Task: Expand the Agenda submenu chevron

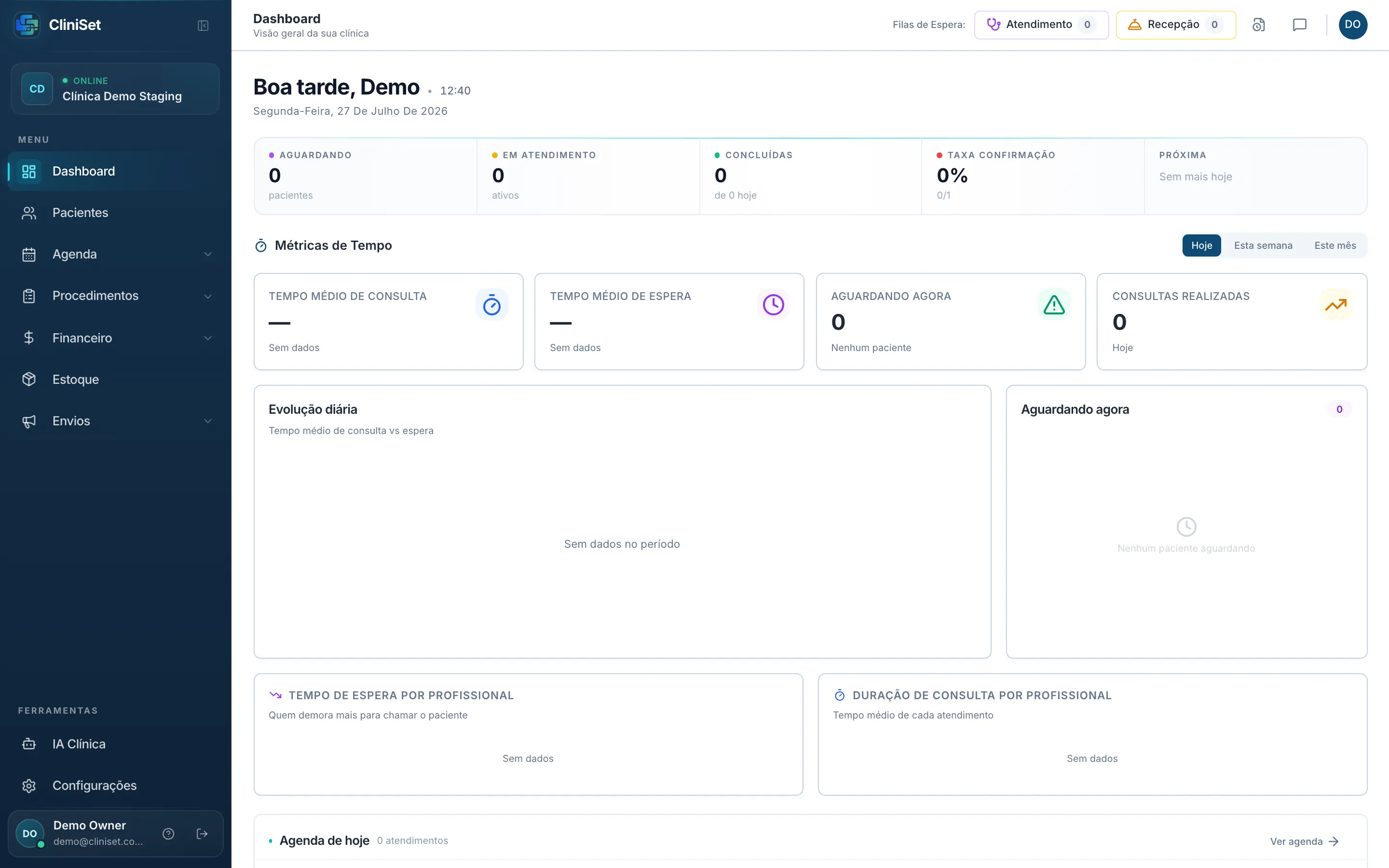Action: pos(208,254)
